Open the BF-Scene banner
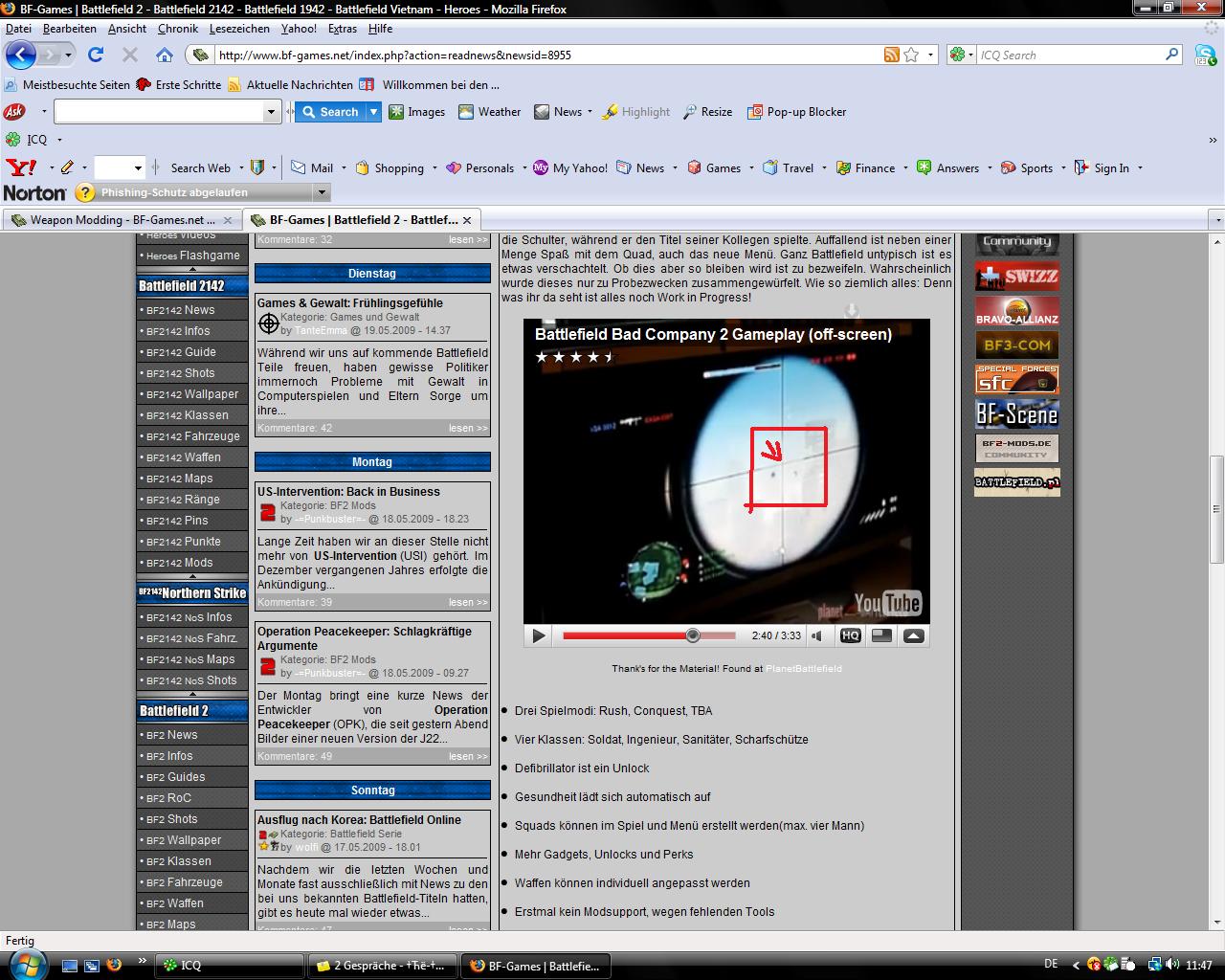This screenshot has width=1225, height=980. coord(1016,414)
